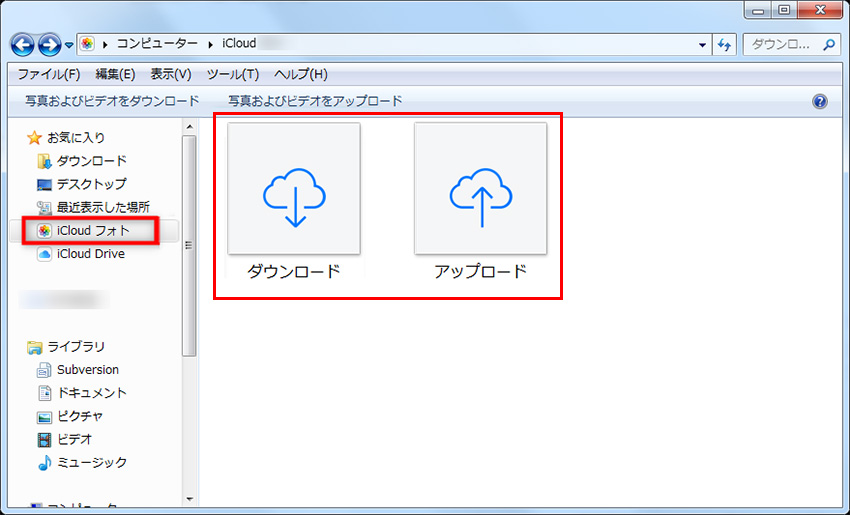Expand the arrow before コンピューター in breadcrumb
Viewport: 850px width, 515px height.
click(105, 44)
